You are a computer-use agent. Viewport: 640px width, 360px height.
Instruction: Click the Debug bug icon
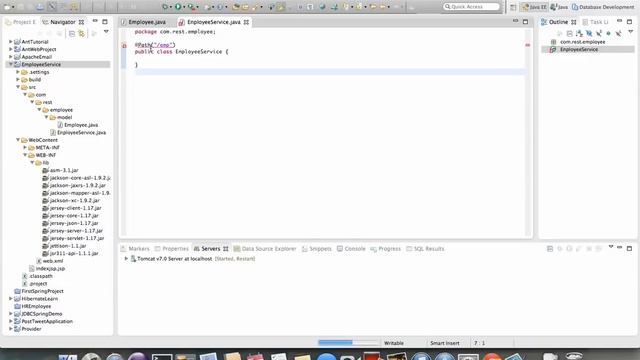[164, 7]
